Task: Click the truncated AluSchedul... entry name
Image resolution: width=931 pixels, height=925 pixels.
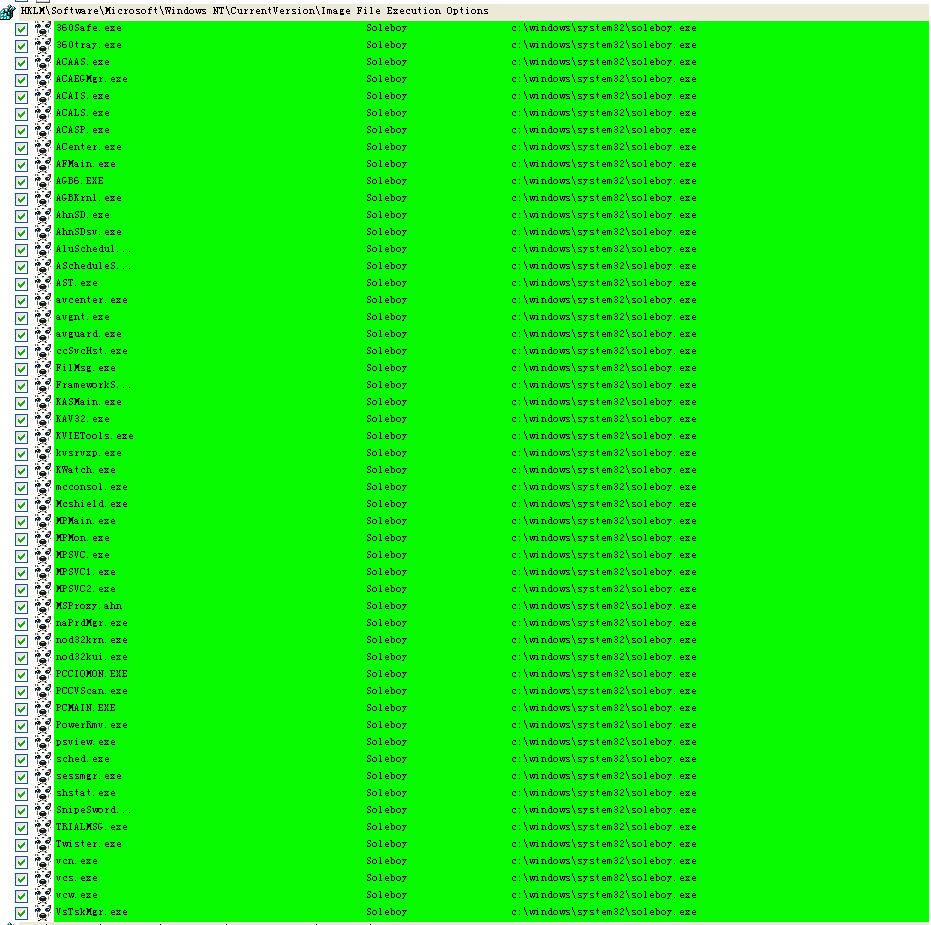Action: point(93,249)
